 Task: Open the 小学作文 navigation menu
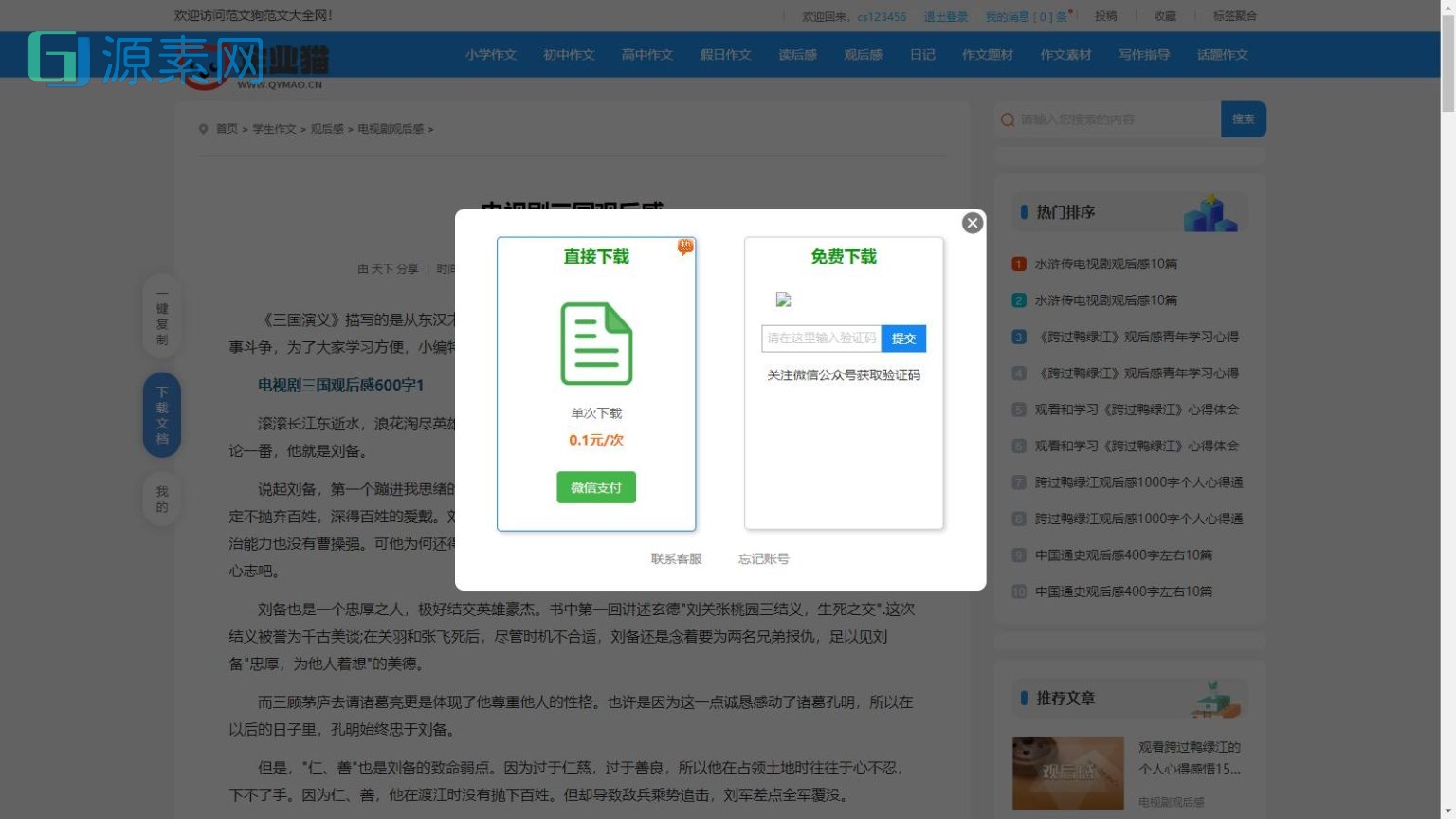coord(490,55)
